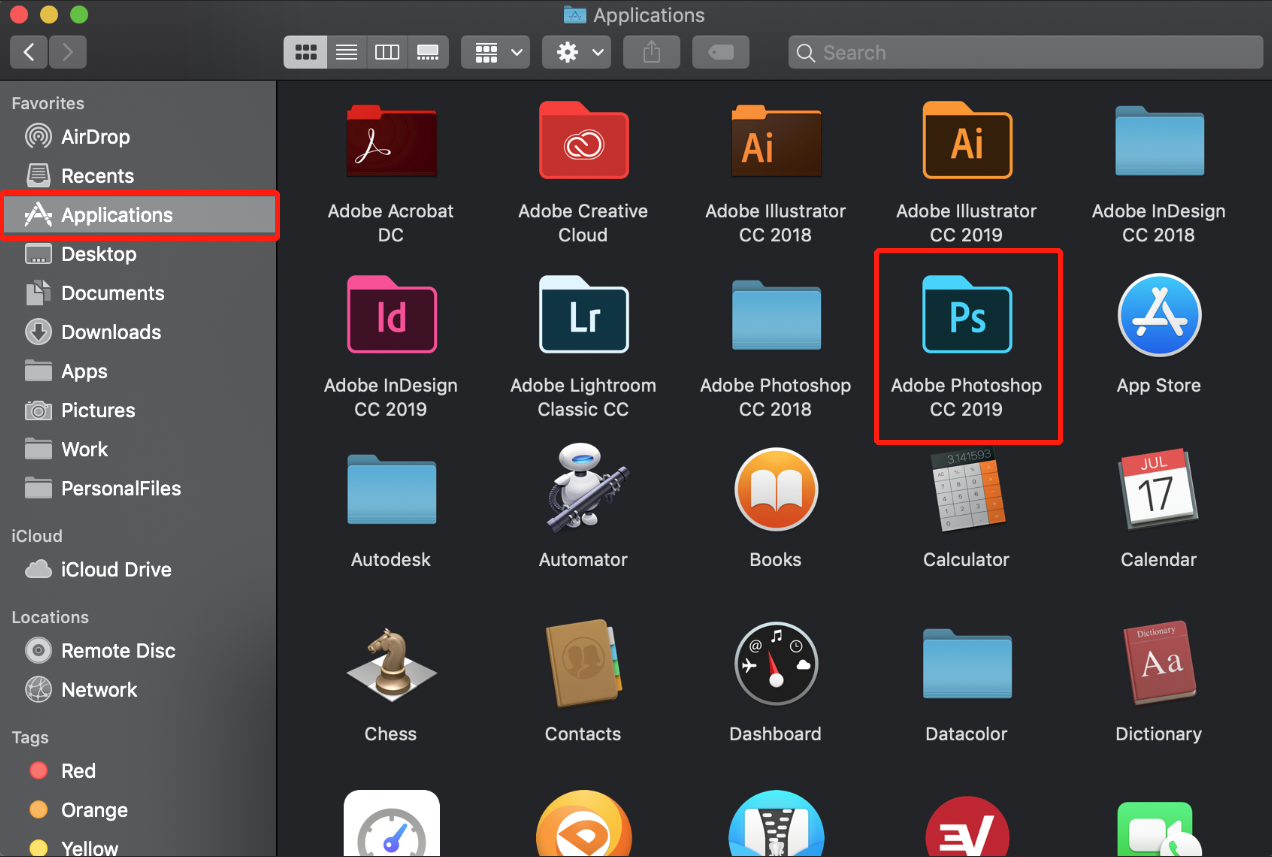Filter by the Yellow tag
Screen dimensions: 1272x857
[x=138, y=846]
